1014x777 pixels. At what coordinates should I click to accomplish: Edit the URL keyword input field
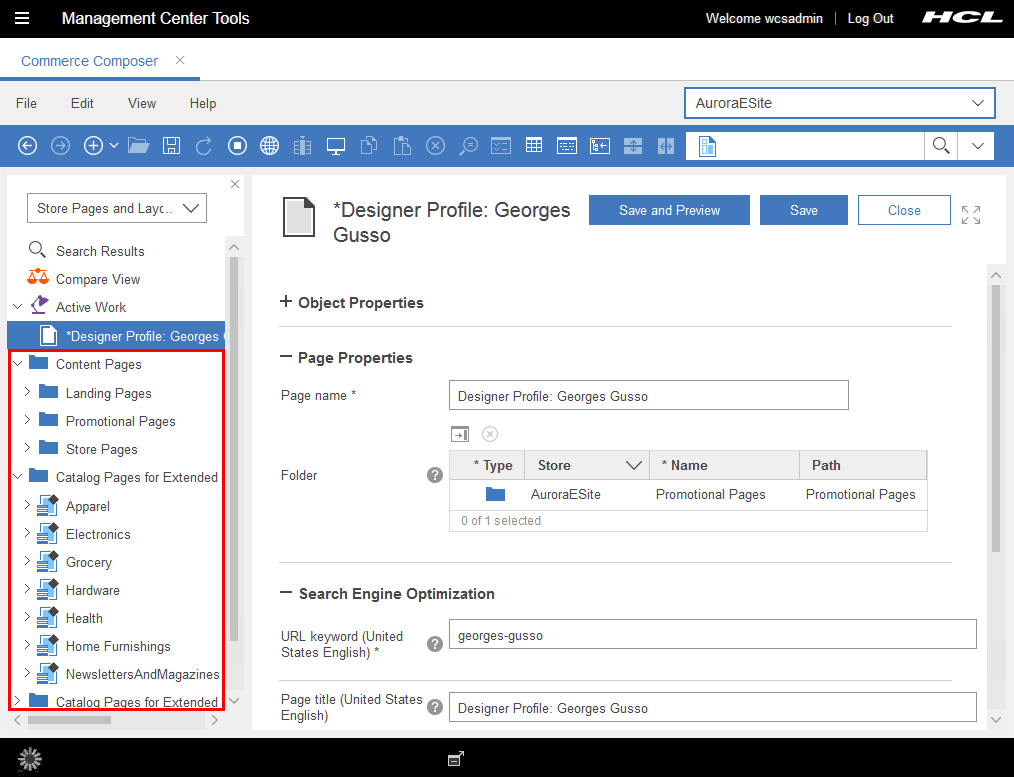point(712,634)
